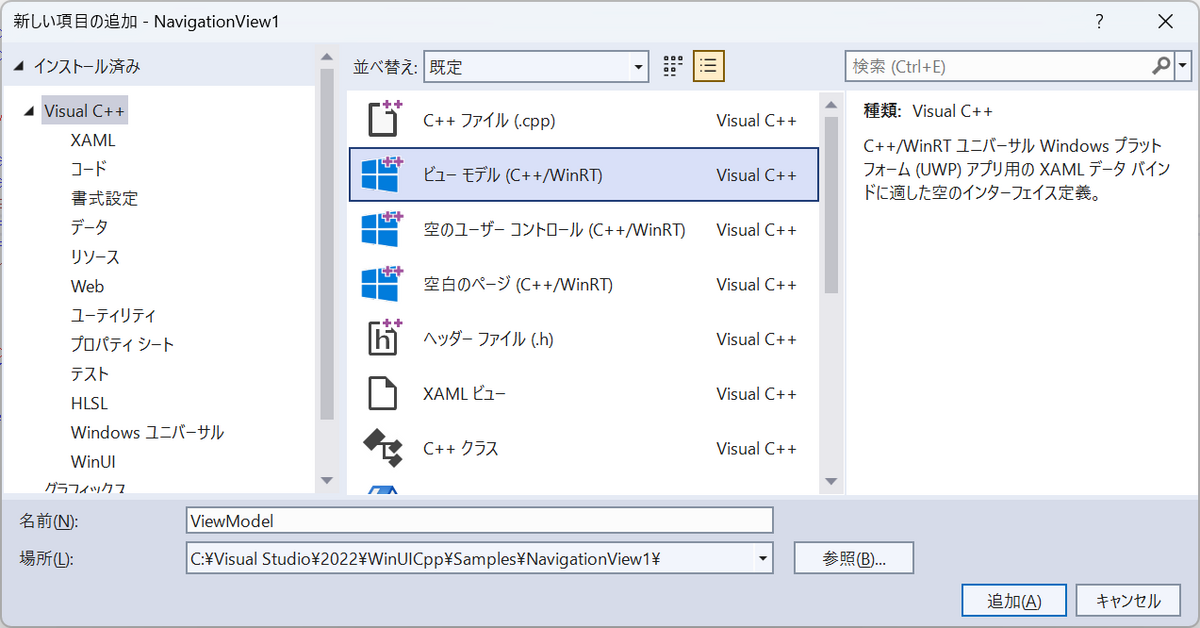Switch to medium icons list view
This screenshot has width=1200, height=628.
pos(709,67)
